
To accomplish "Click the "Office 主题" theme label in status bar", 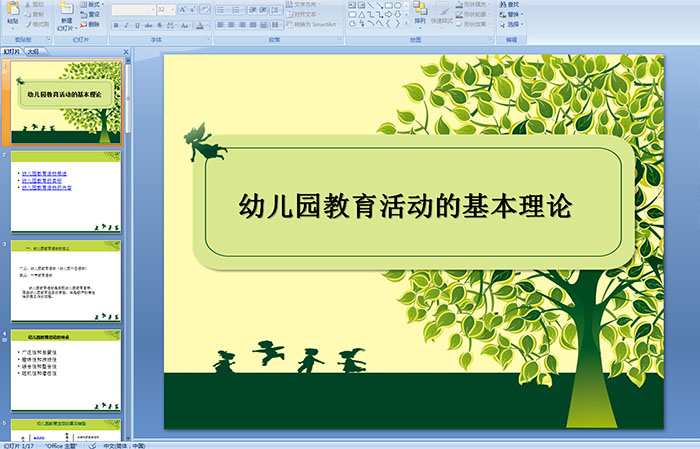I will point(62,445).
